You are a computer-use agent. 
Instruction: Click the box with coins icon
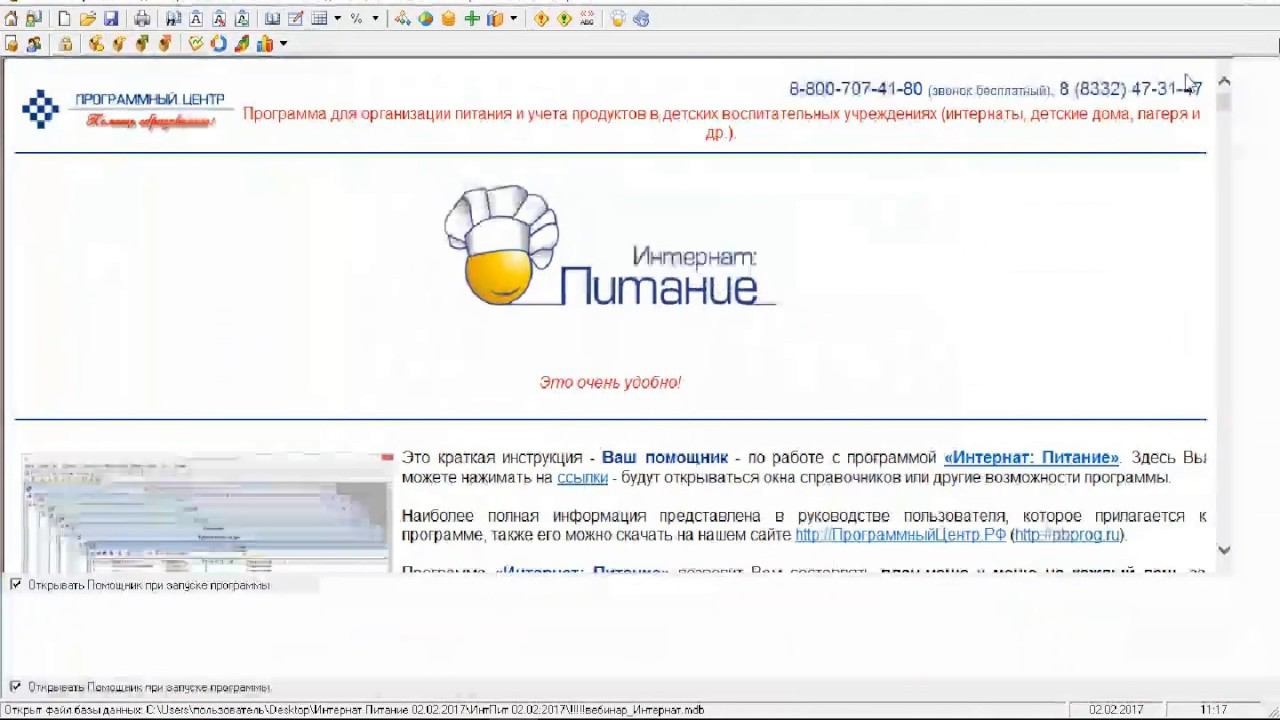[x=96, y=44]
